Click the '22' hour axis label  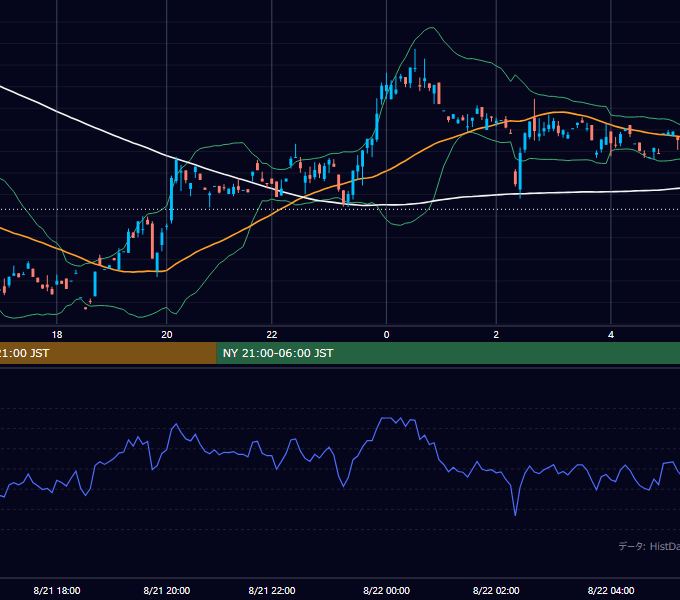[x=271, y=335]
